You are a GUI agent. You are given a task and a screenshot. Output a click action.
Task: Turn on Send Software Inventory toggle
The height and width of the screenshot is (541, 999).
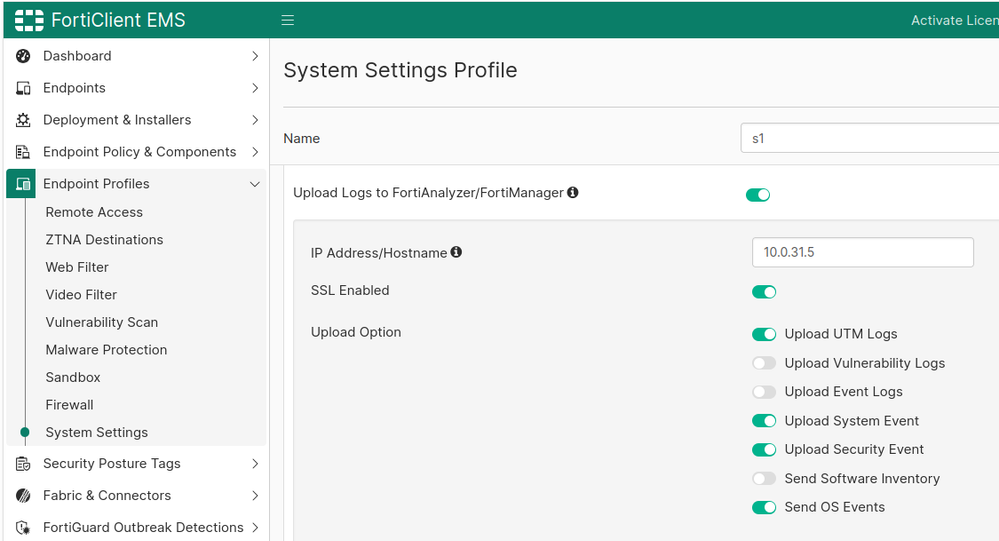pyautogui.click(x=764, y=479)
